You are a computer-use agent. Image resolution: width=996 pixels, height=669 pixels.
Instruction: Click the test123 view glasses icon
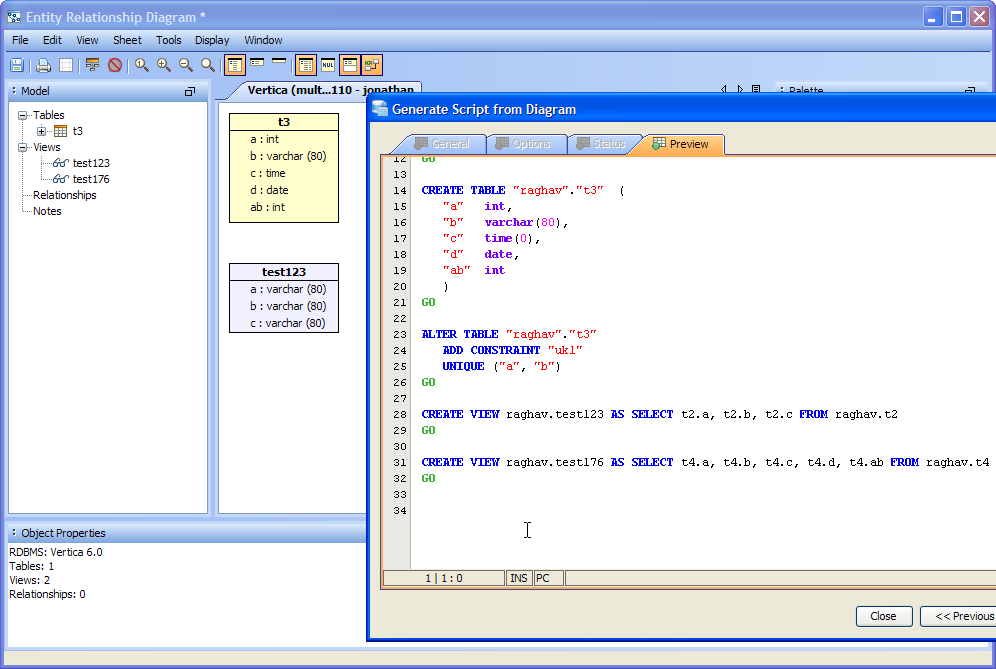pos(61,163)
